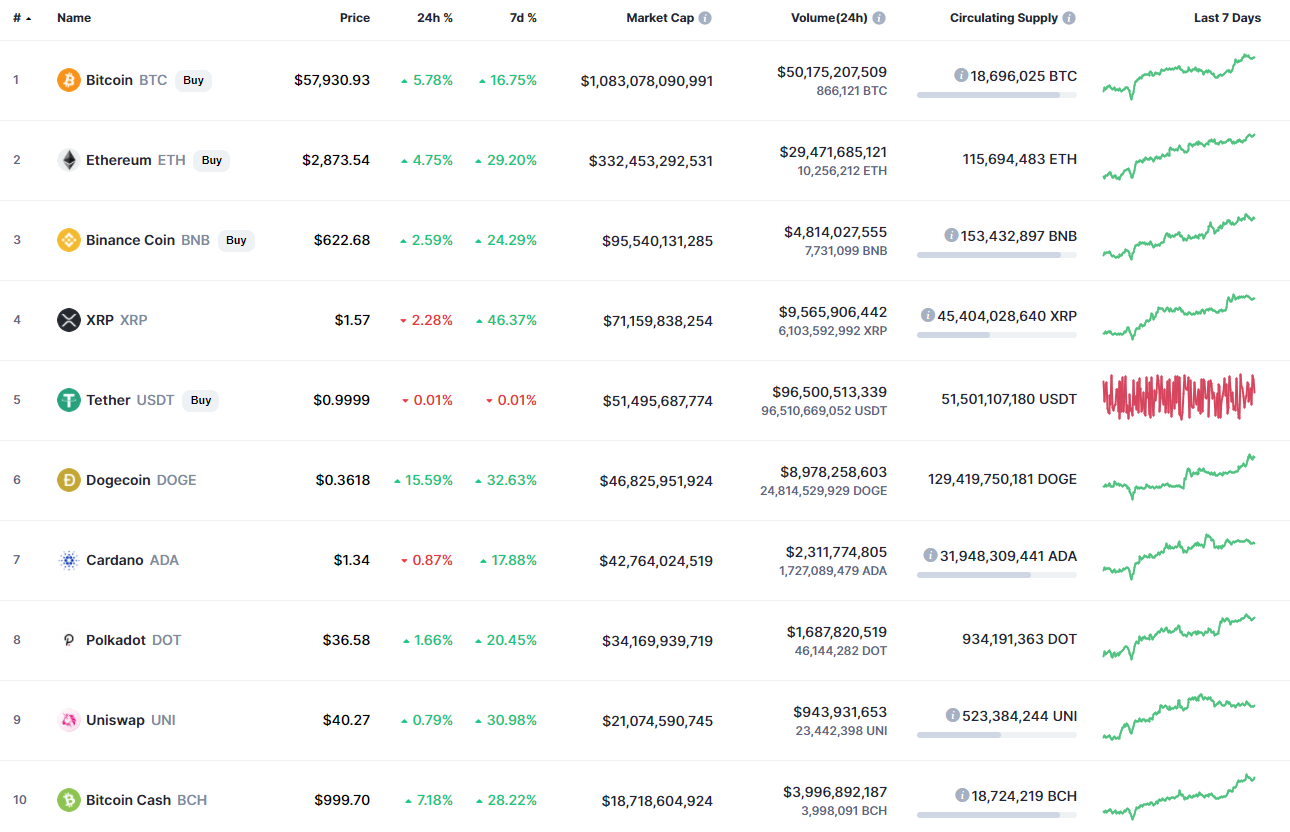Click the Market Cap info icon
The image size is (1290, 832).
[x=705, y=18]
